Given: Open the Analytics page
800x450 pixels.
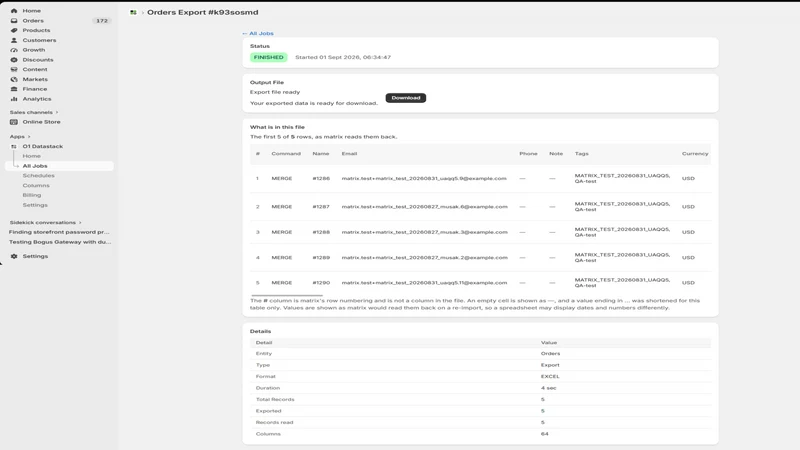Looking at the screenshot, I should pyautogui.click(x=37, y=99).
